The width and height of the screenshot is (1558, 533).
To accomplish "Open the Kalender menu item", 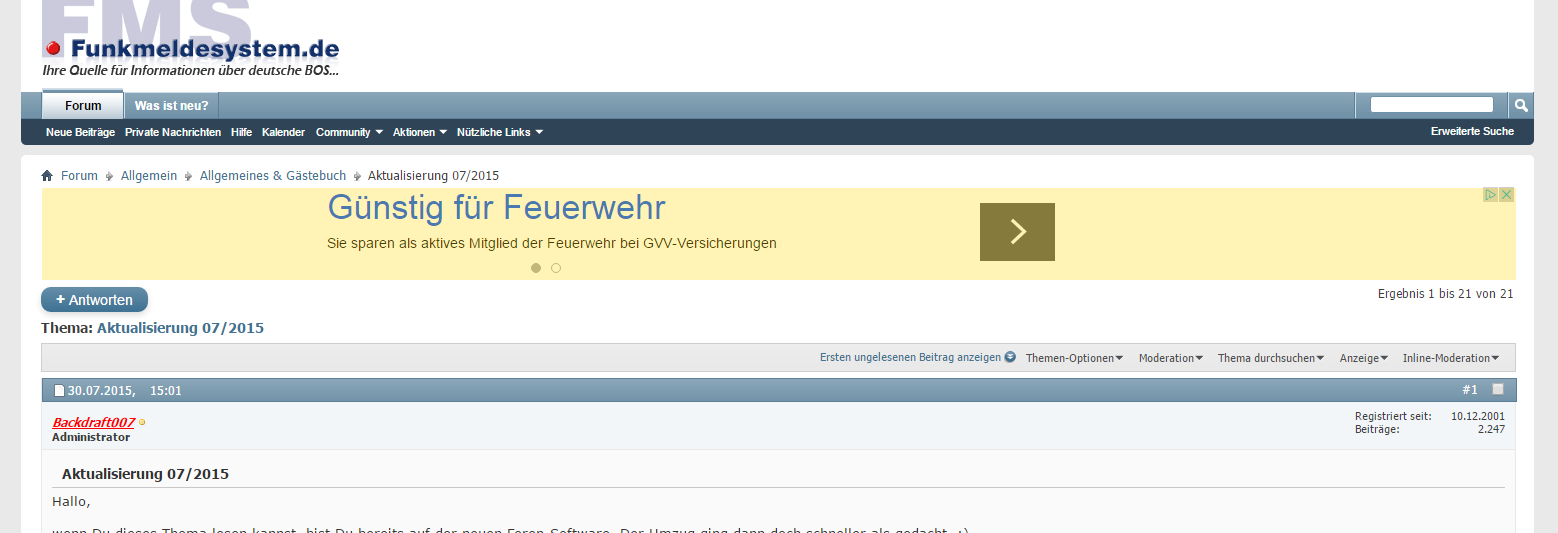I will tap(283, 132).
